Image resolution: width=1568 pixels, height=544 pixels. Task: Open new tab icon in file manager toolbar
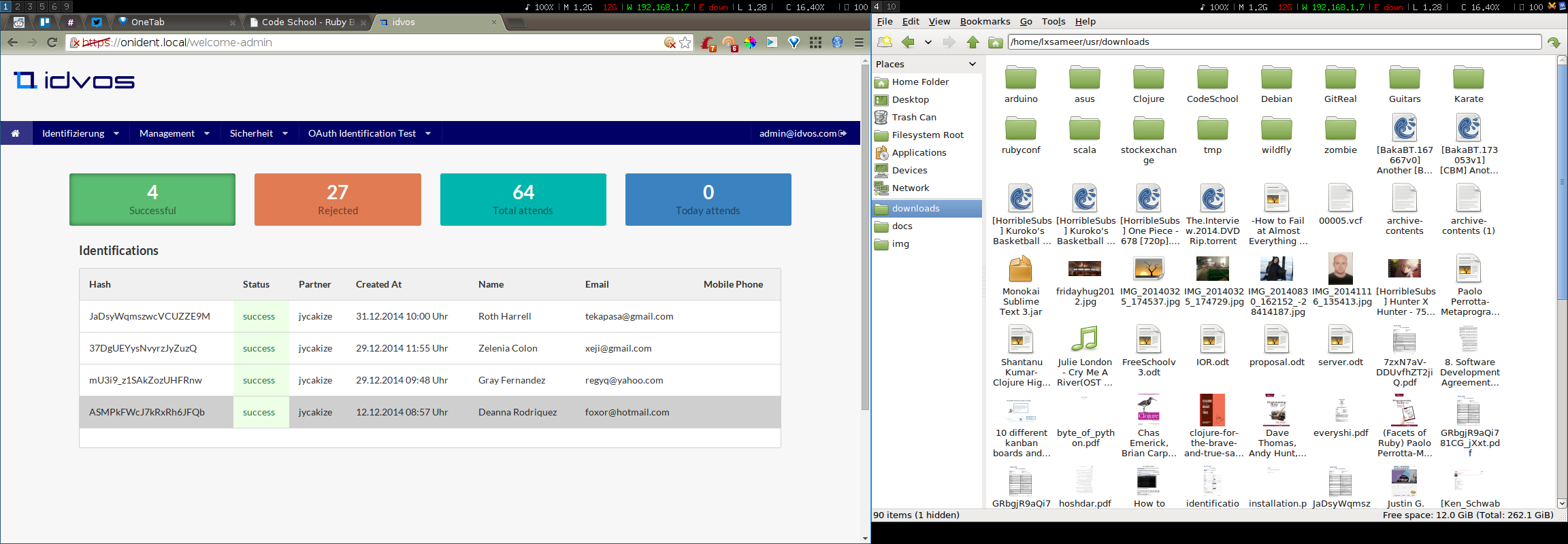pos(884,42)
